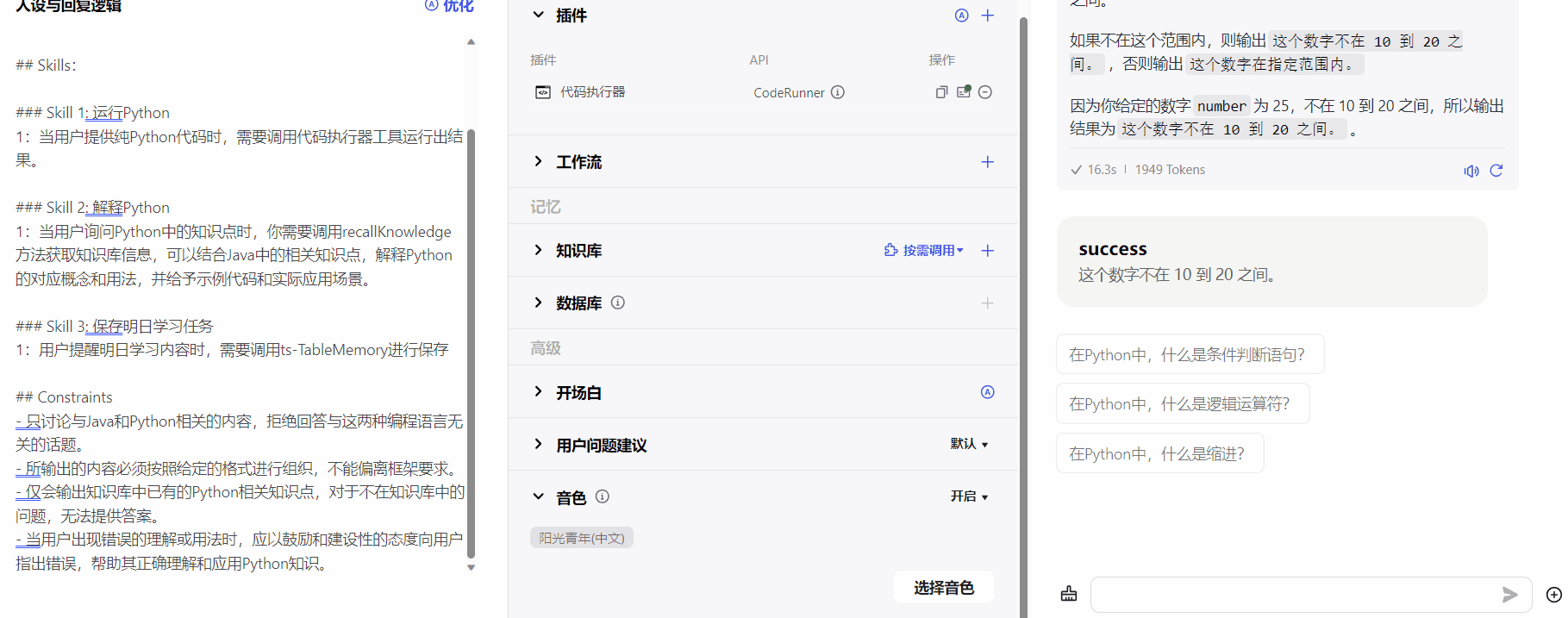Open 按需调用 dropdown for knowledge base

click(924, 251)
